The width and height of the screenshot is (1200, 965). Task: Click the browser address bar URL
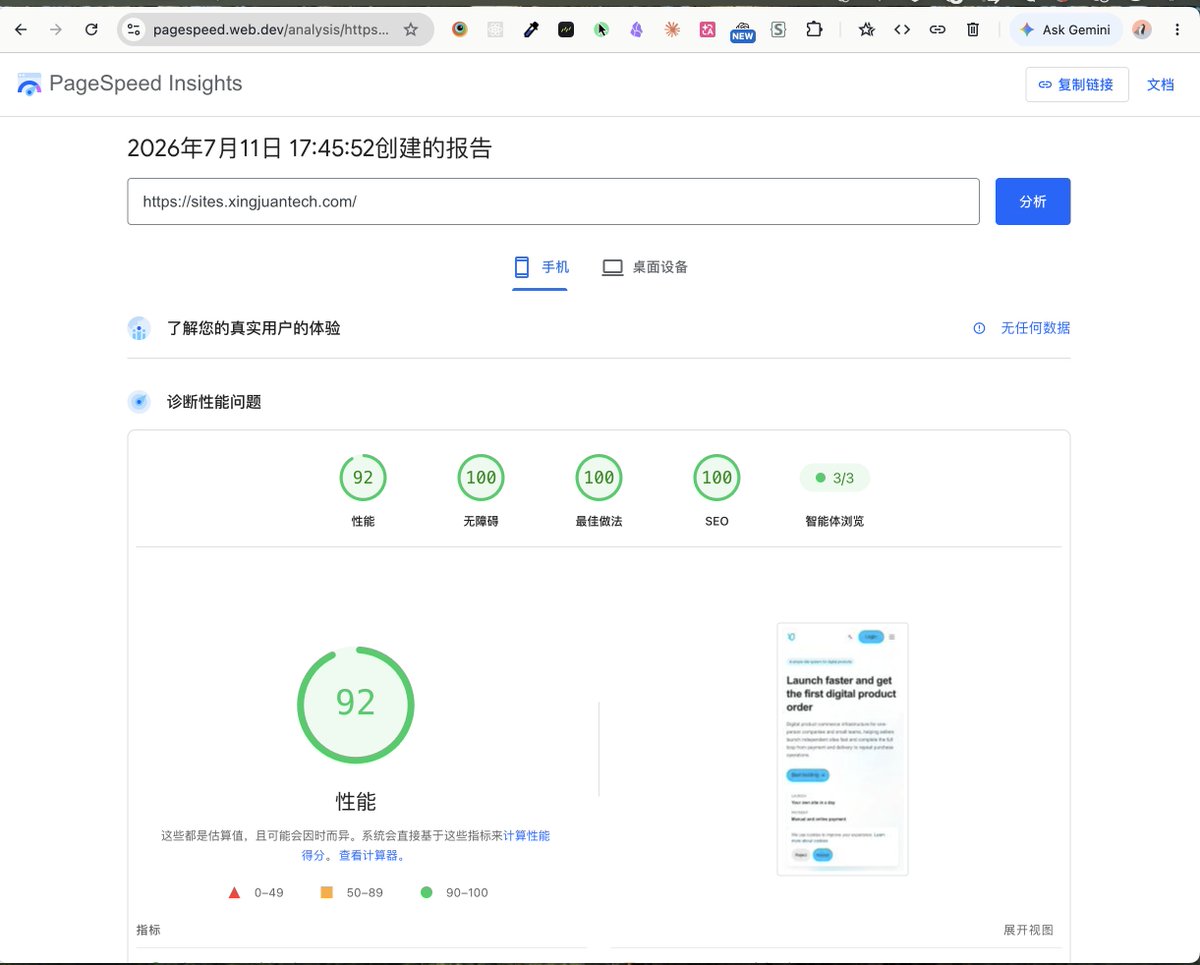pos(270,30)
